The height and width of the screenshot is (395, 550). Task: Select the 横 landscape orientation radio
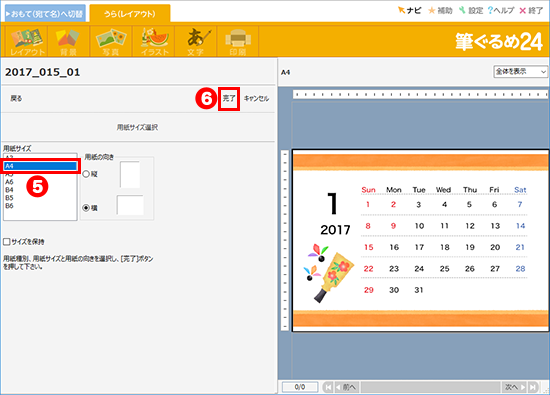(86, 208)
